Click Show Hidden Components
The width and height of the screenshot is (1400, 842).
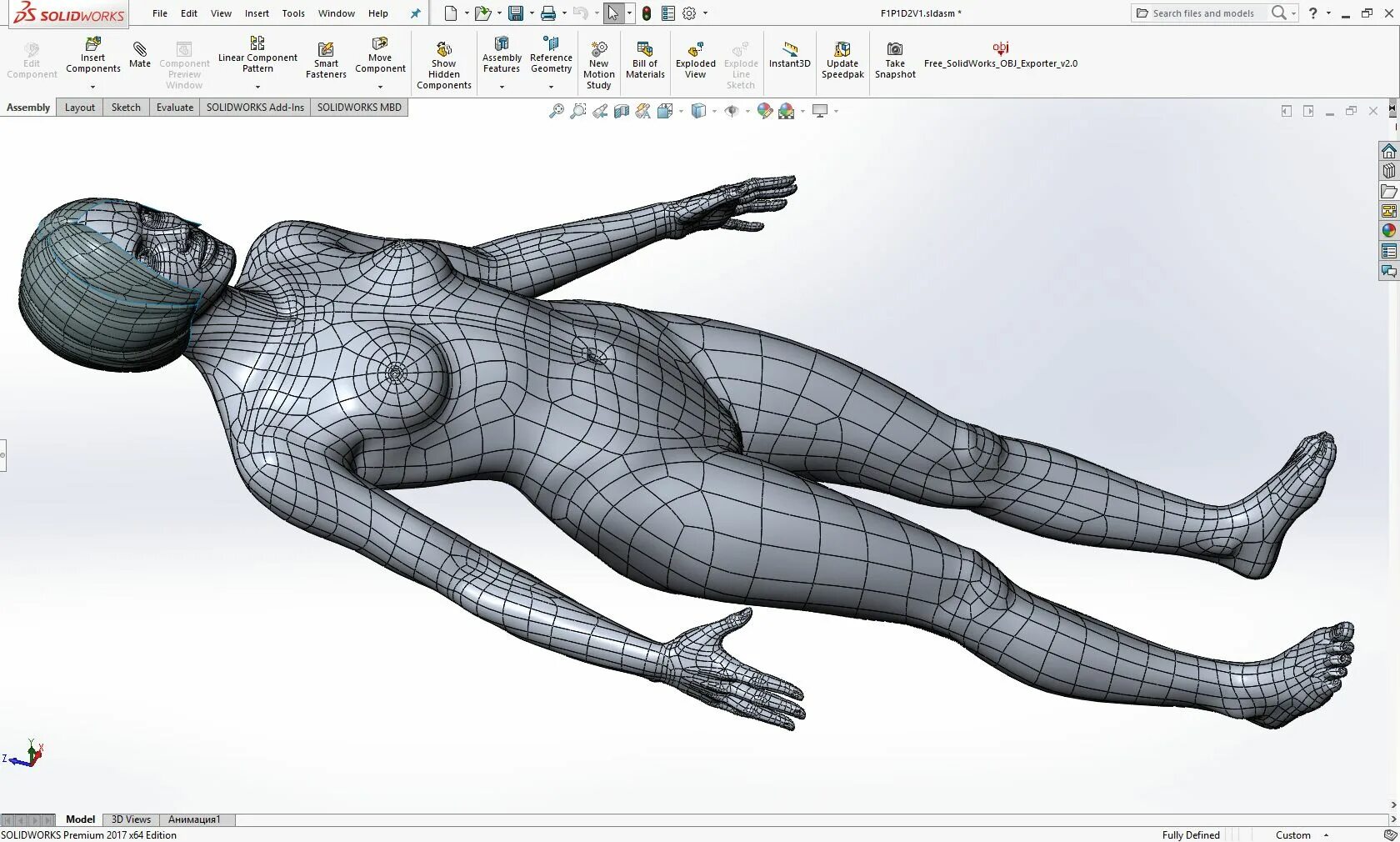point(444,66)
